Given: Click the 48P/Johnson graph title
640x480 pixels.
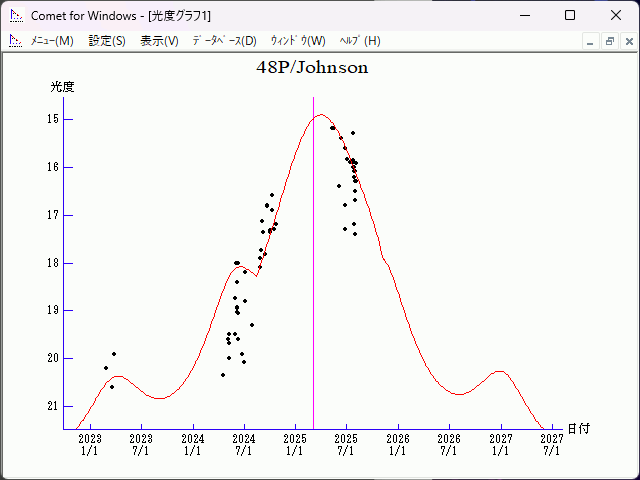Looking at the screenshot, I should tap(312, 68).
